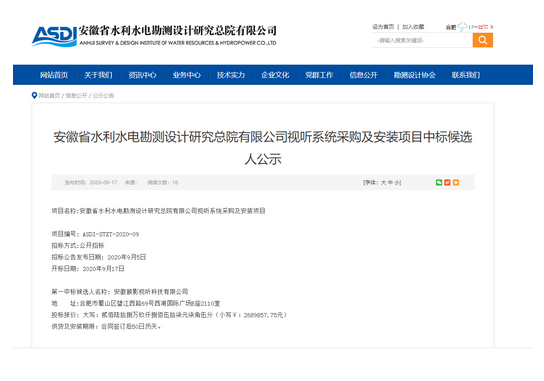Click the 13~22℃ temperature text
The image size is (544, 381).
coord(478,27)
